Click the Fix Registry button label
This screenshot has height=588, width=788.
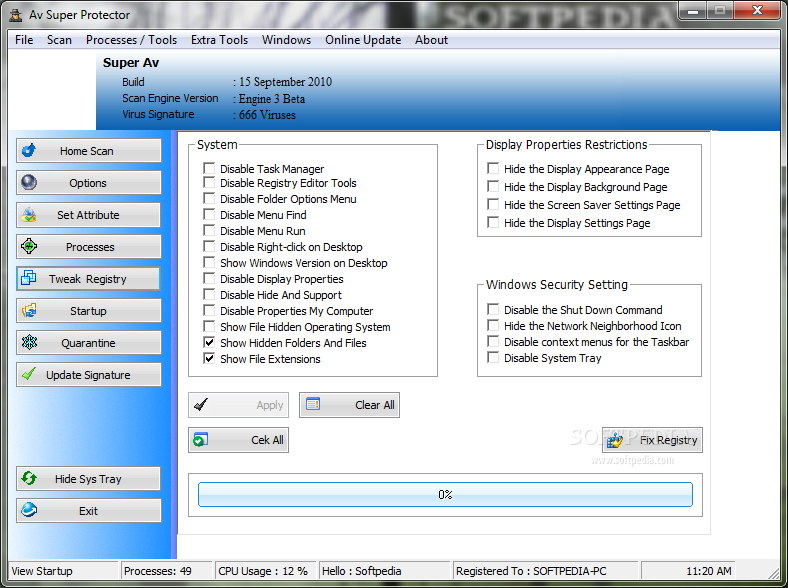(668, 440)
